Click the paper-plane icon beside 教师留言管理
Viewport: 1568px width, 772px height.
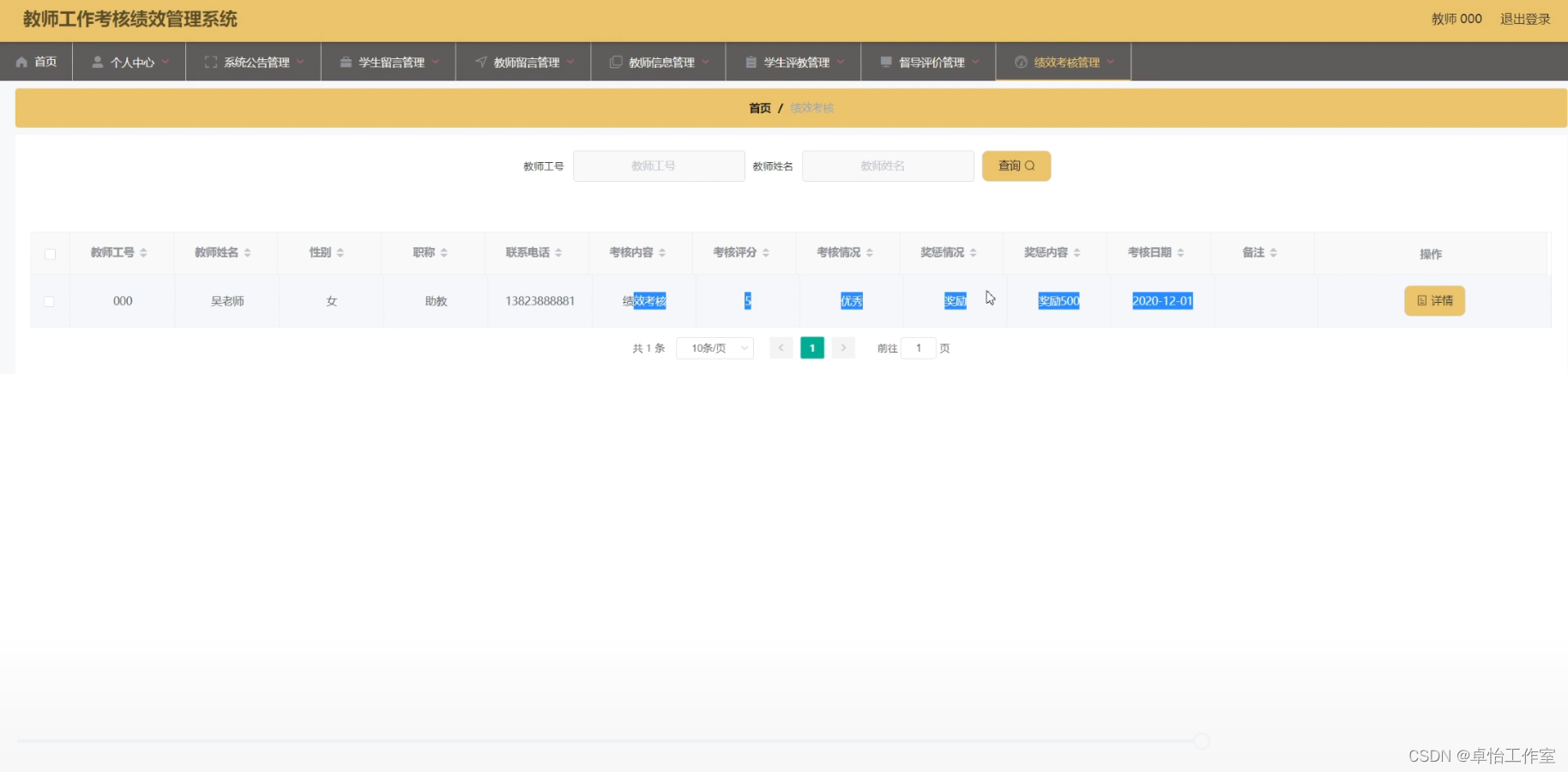481,62
